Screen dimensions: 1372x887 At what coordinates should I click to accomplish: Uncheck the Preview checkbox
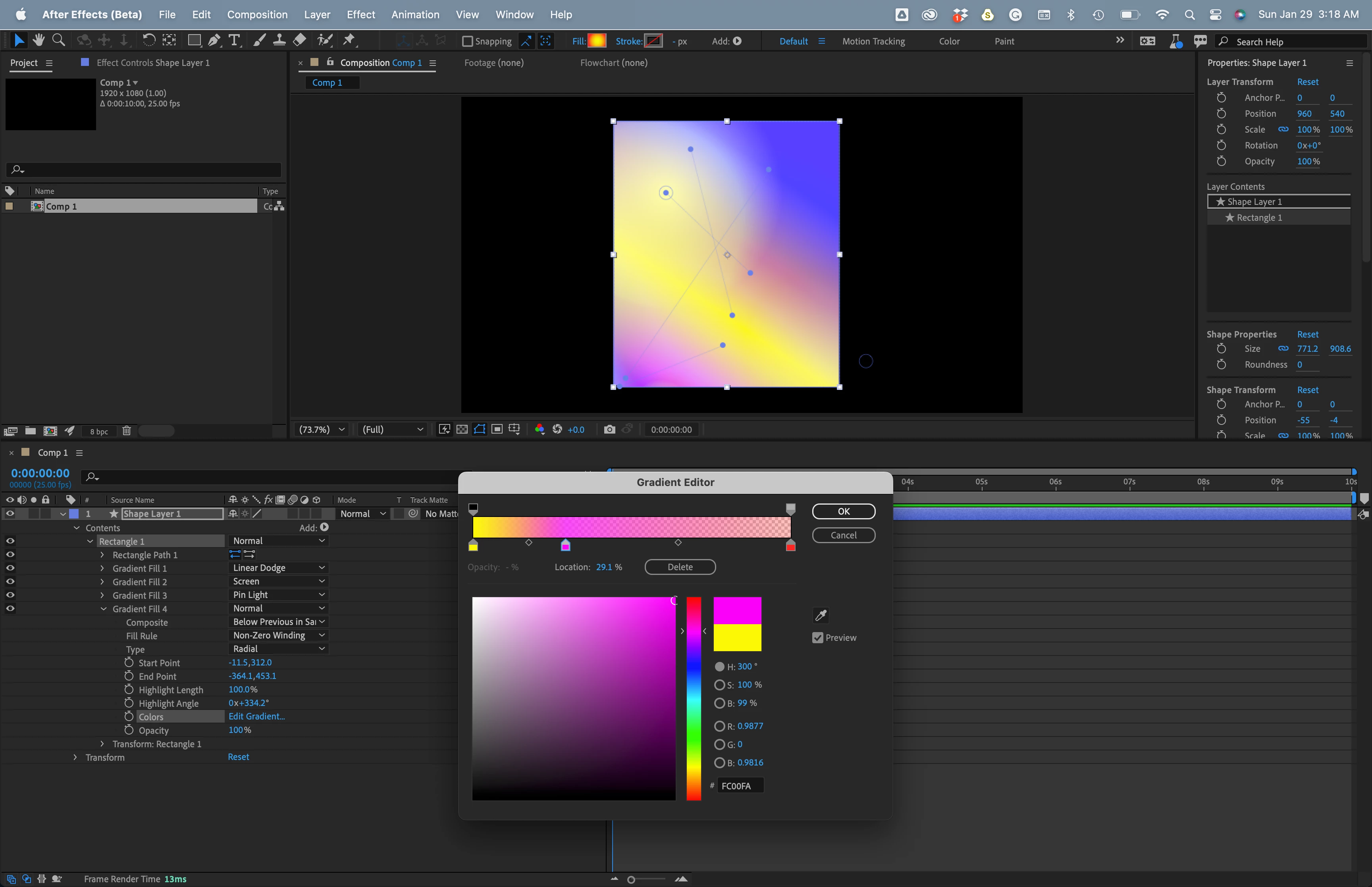(x=817, y=638)
